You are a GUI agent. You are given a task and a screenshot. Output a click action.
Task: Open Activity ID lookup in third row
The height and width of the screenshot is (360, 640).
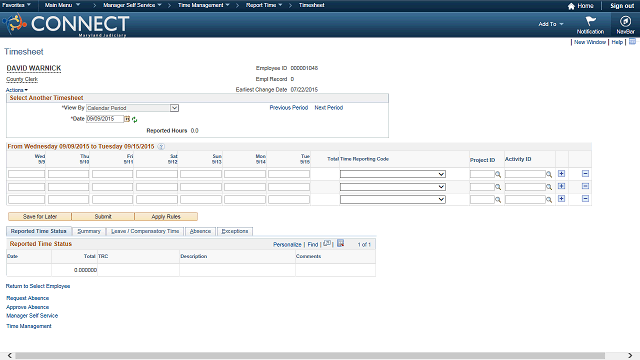(549, 200)
